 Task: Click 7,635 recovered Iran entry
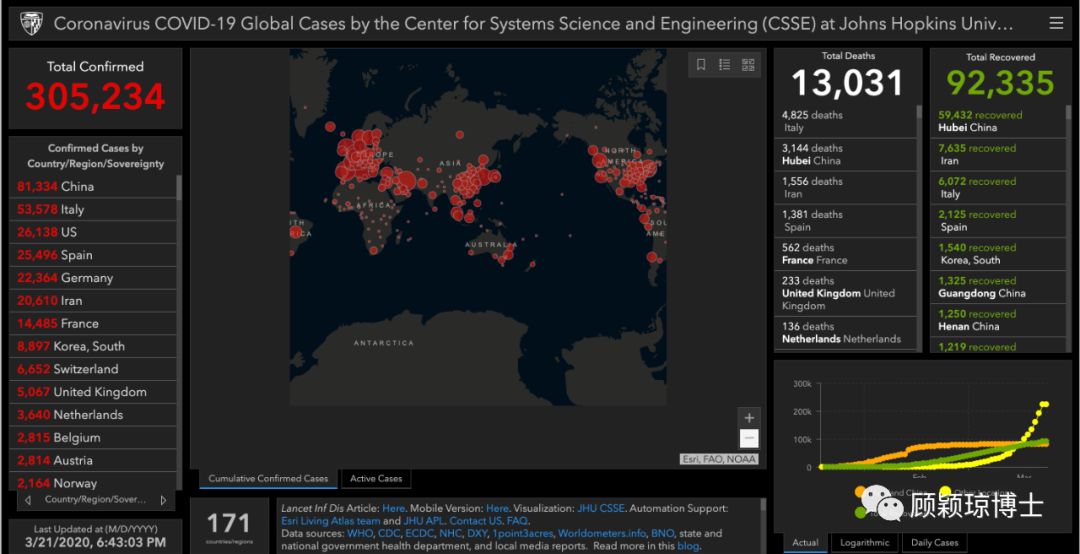(997, 154)
